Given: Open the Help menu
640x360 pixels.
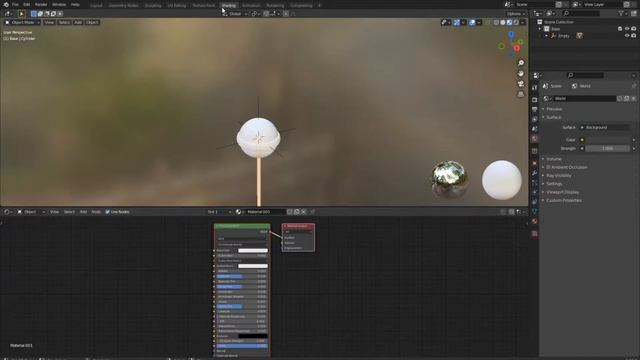Looking at the screenshot, I should click(x=76, y=4).
